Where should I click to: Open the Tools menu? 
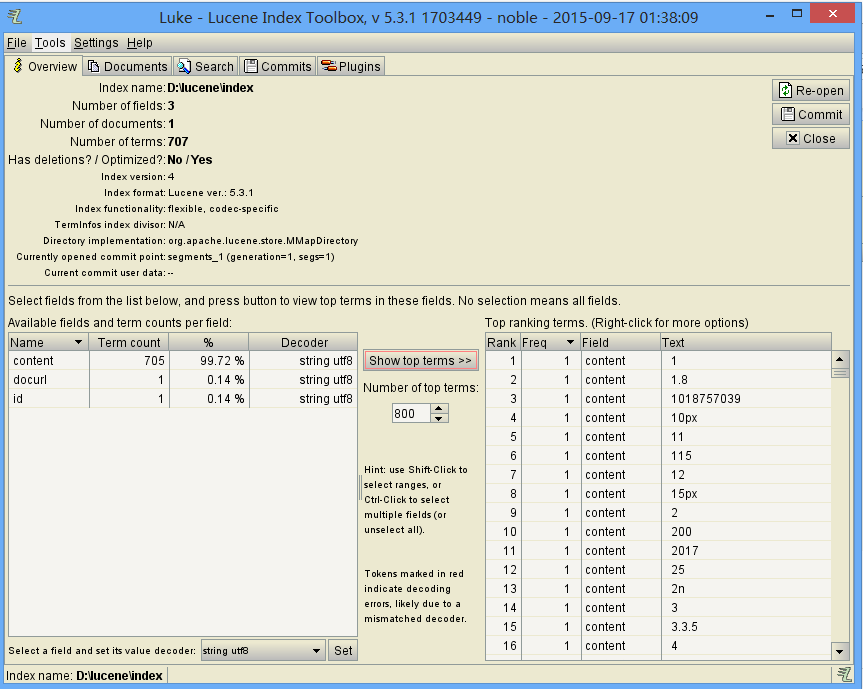pyautogui.click(x=49, y=43)
